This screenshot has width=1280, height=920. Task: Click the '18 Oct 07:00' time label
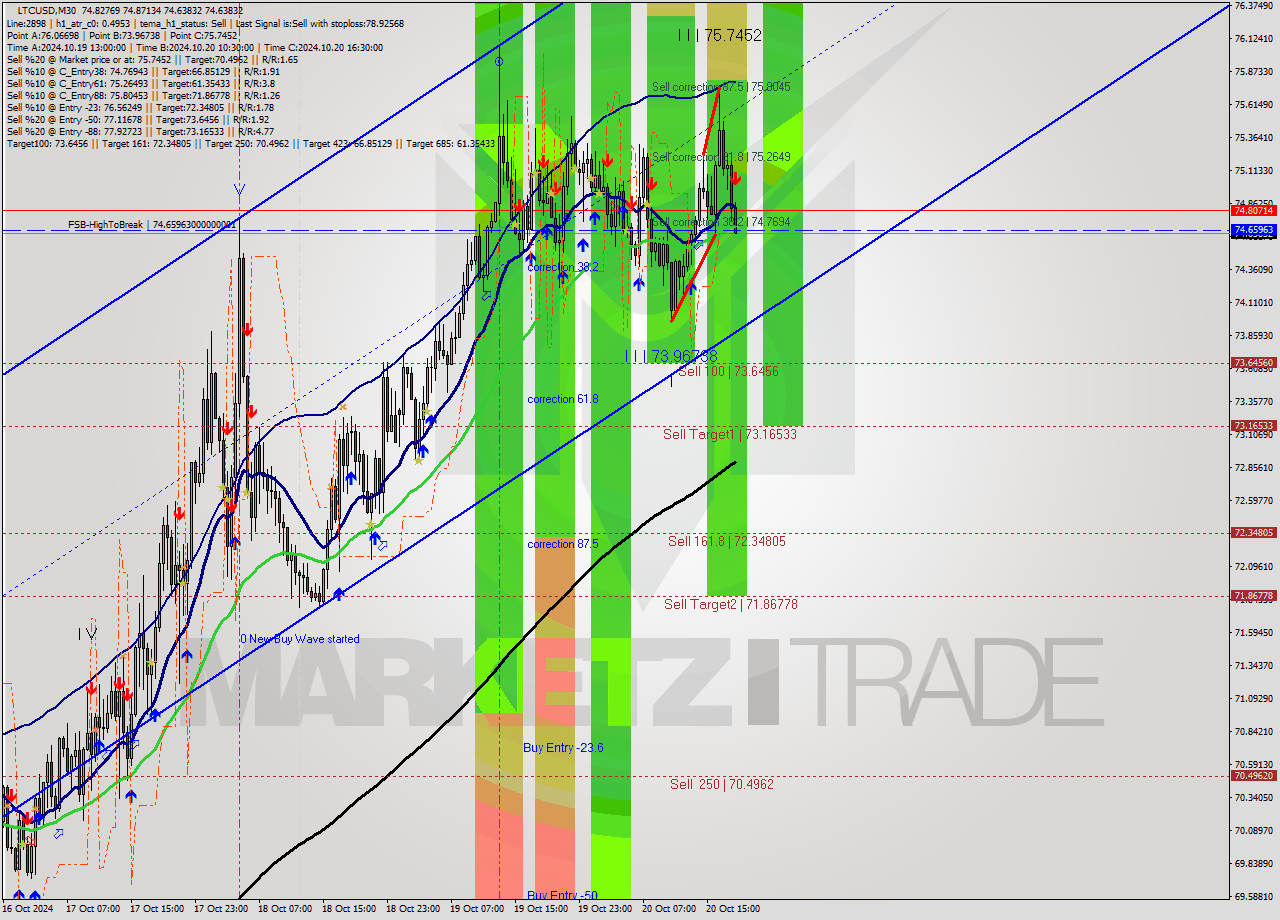click(x=284, y=909)
